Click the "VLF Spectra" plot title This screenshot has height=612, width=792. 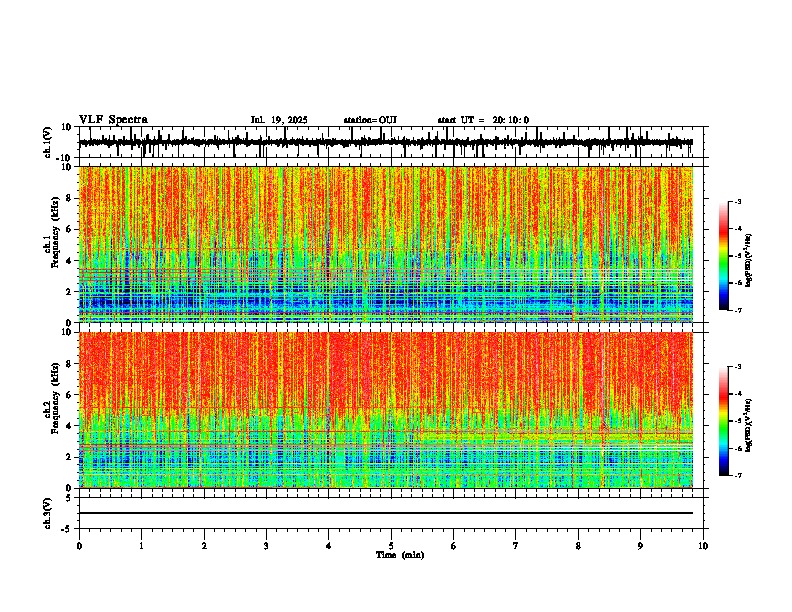pos(113,120)
